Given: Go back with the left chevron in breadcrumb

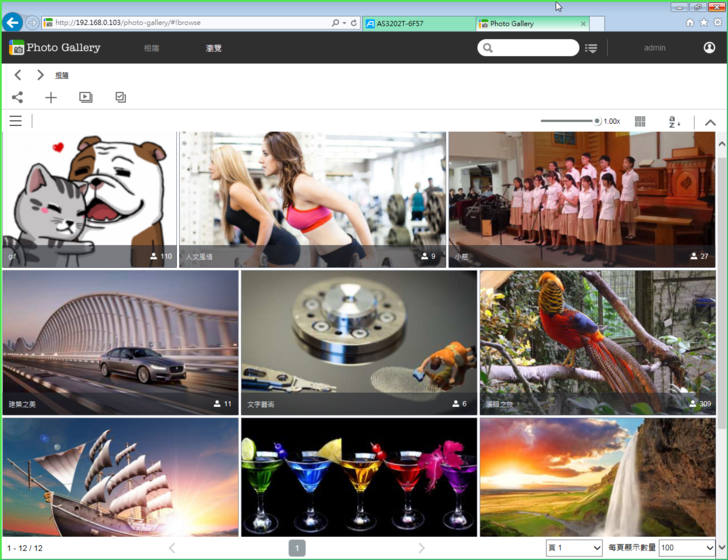Looking at the screenshot, I should coord(18,75).
